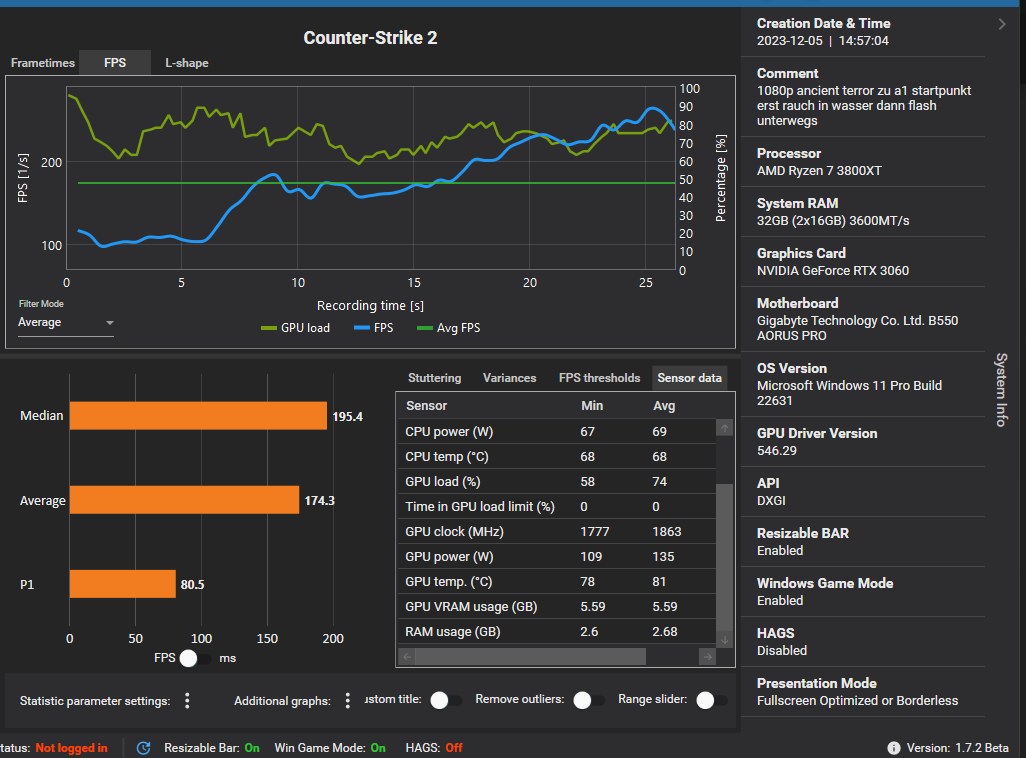Click the Avg column header
This screenshot has width=1026, height=758.
pos(663,406)
